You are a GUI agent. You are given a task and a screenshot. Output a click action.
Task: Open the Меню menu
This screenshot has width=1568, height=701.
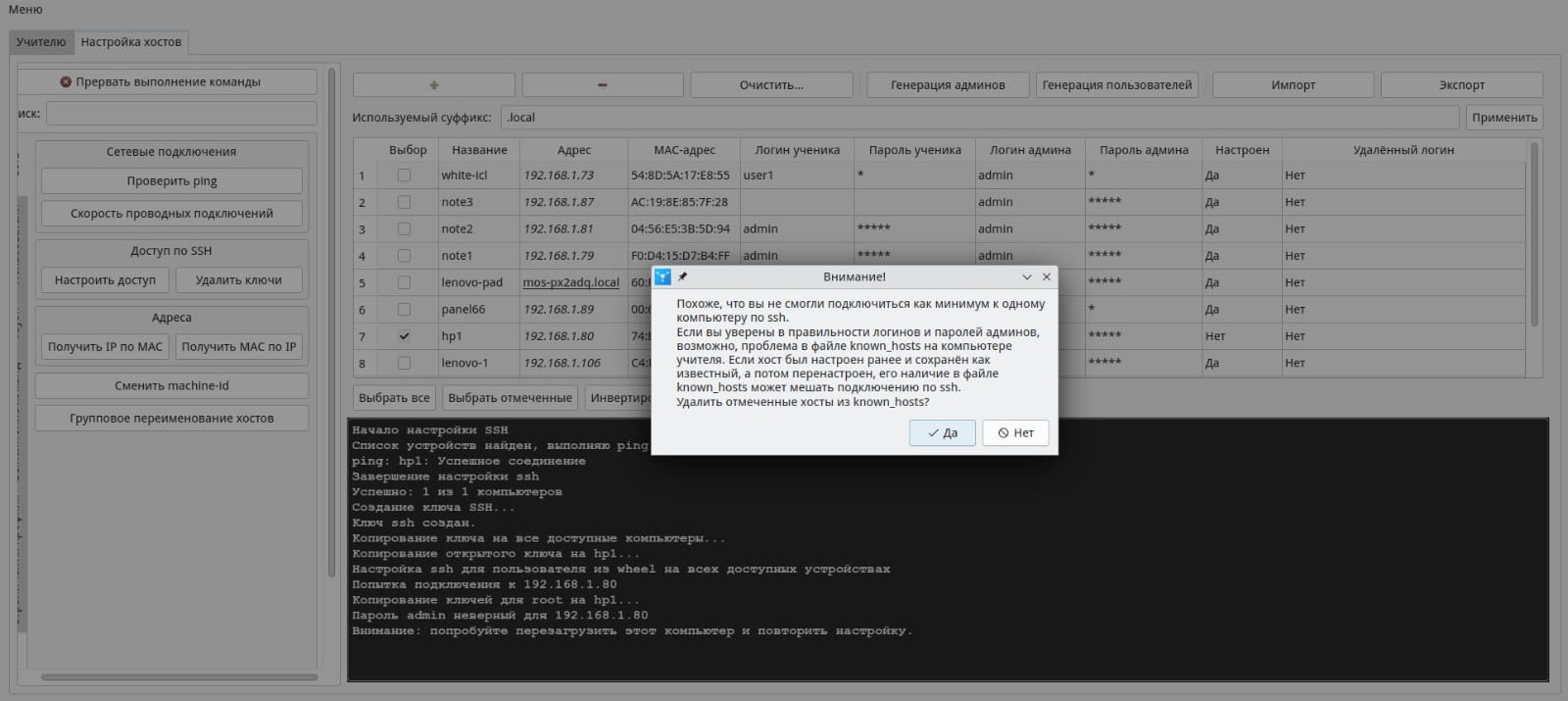click(25, 10)
